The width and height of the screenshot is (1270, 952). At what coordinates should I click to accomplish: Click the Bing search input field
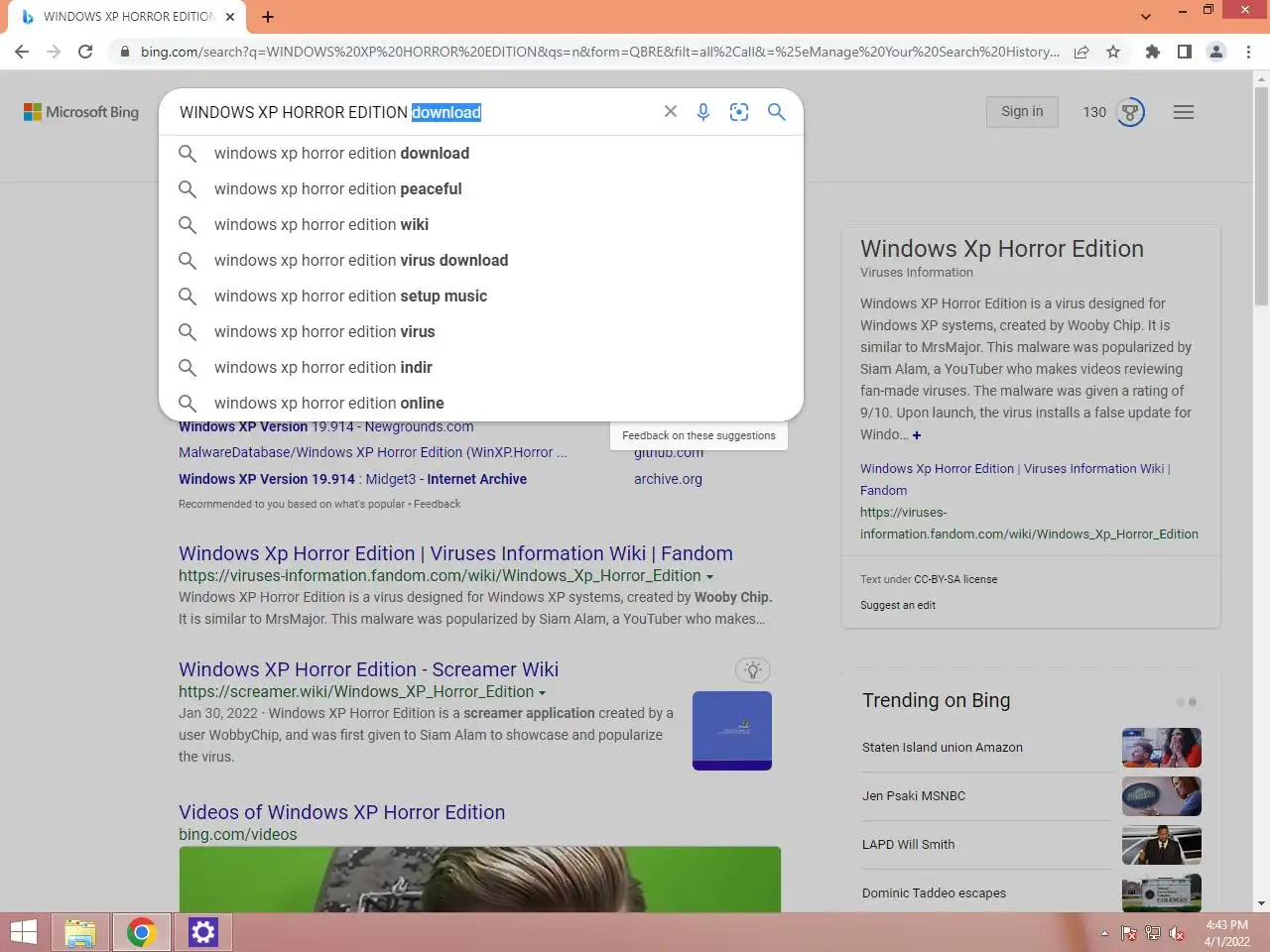click(x=417, y=112)
